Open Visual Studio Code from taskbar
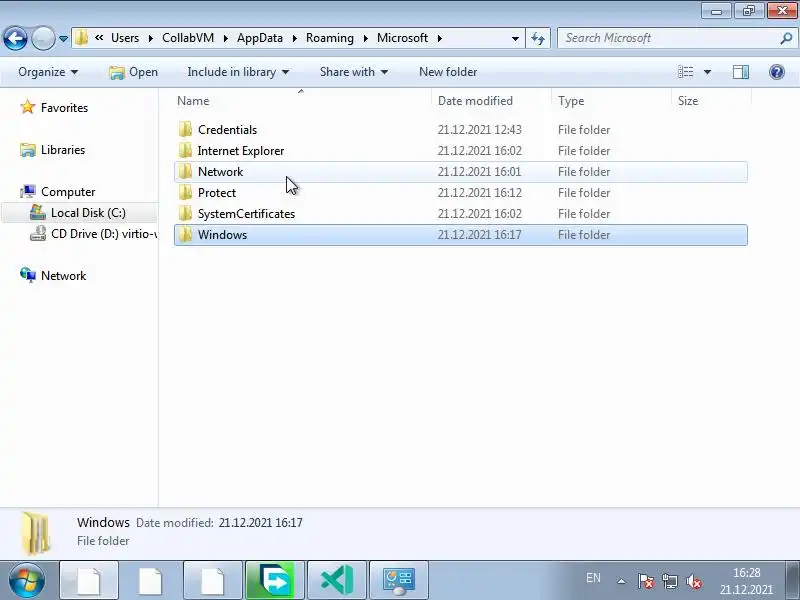Viewport: 800px width, 600px height. 337,581
